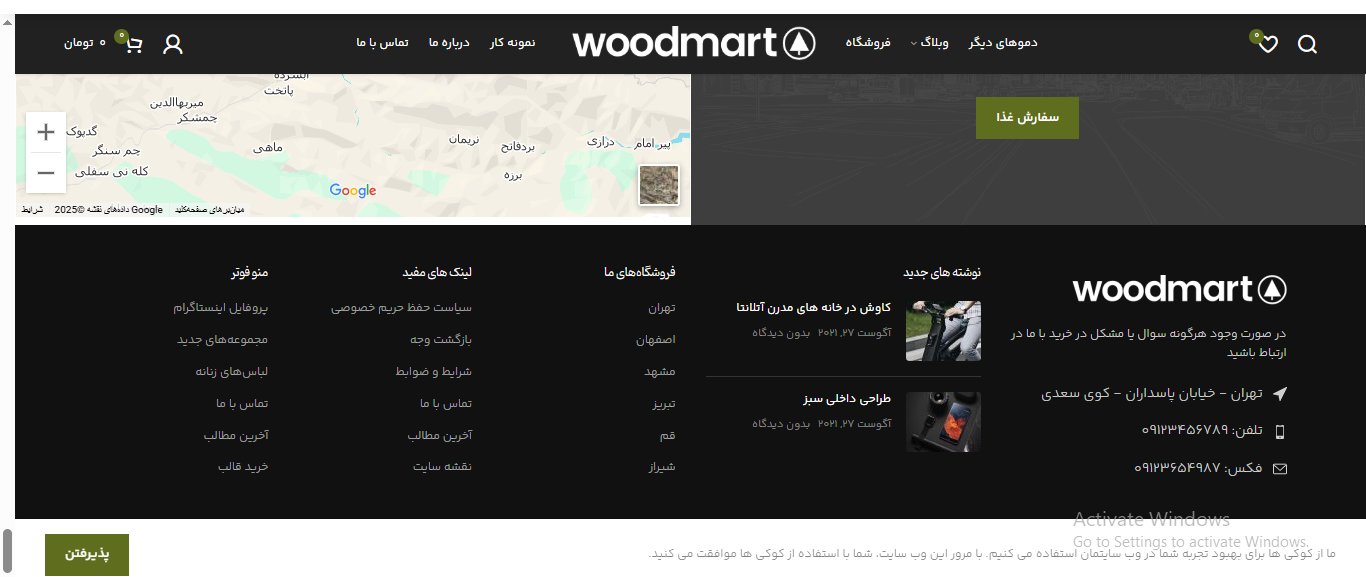The image size is (1366, 577).
Task: Select دموهای دیگر in the navigation
Action: tap(1003, 43)
